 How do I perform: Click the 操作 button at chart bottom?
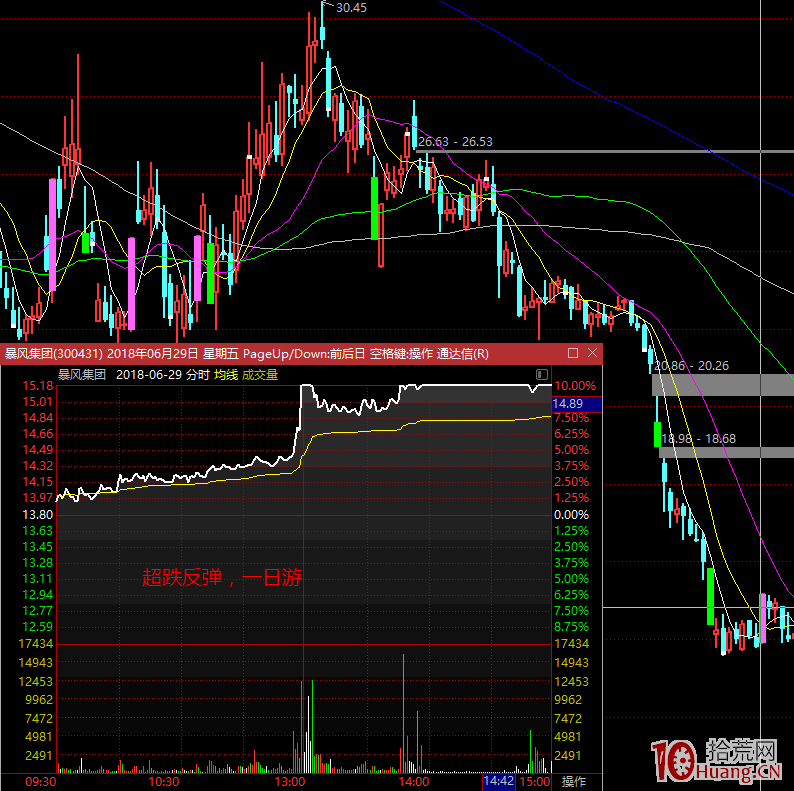click(x=574, y=782)
